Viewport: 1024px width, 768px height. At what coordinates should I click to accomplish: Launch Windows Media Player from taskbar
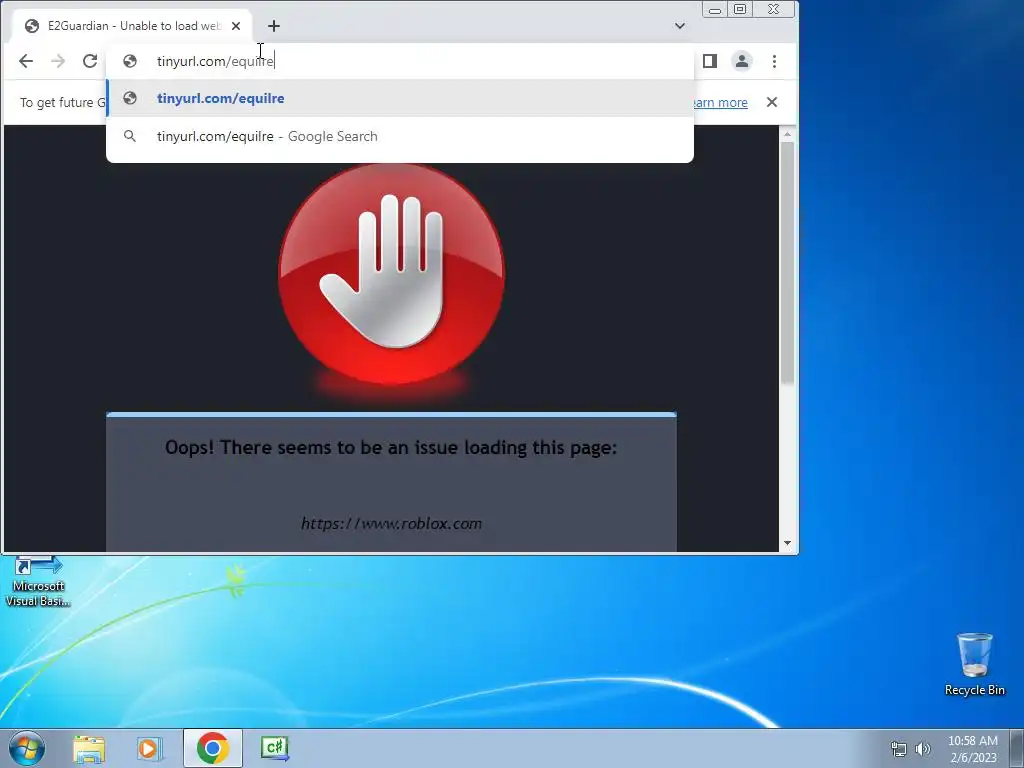[149, 748]
